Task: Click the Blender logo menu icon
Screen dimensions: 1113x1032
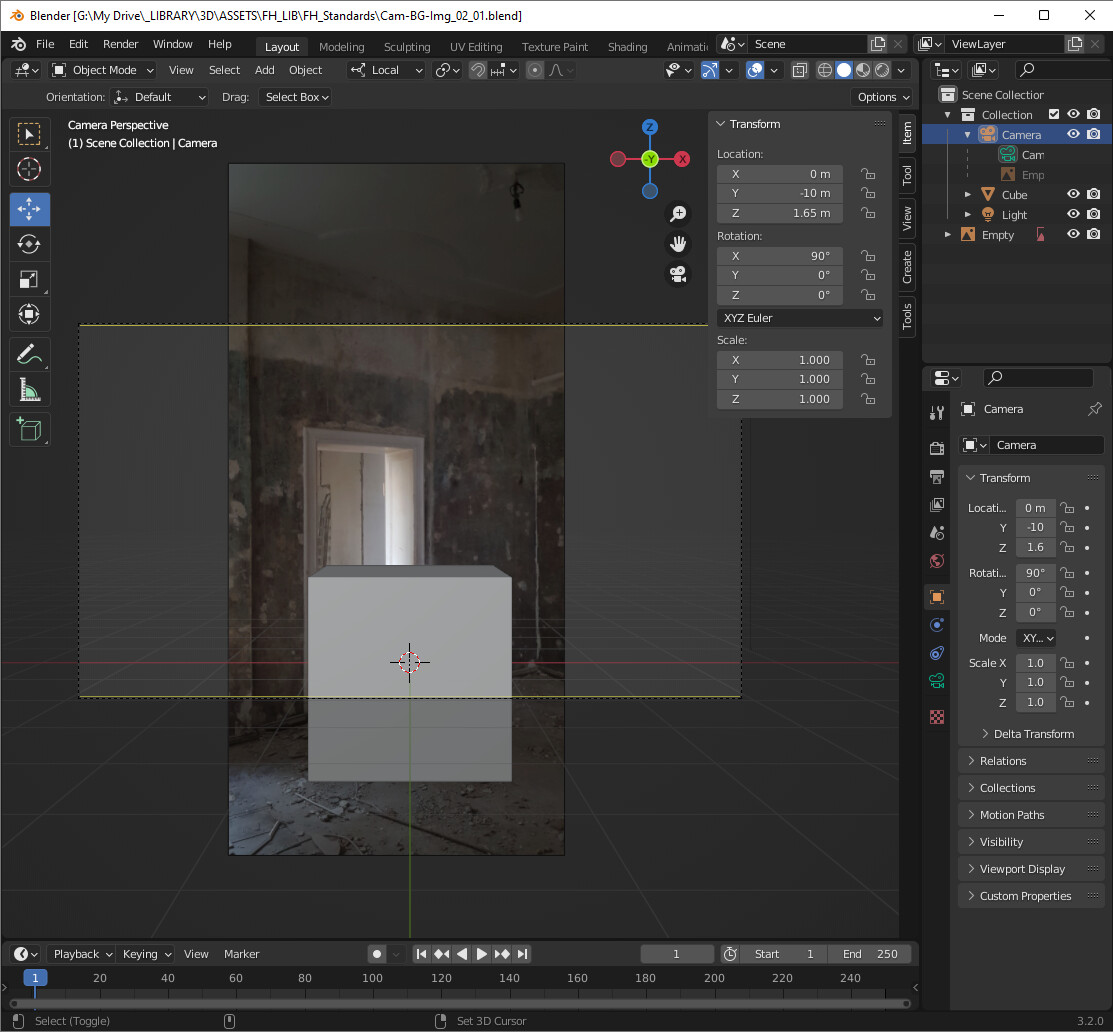Action: click(x=18, y=44)
